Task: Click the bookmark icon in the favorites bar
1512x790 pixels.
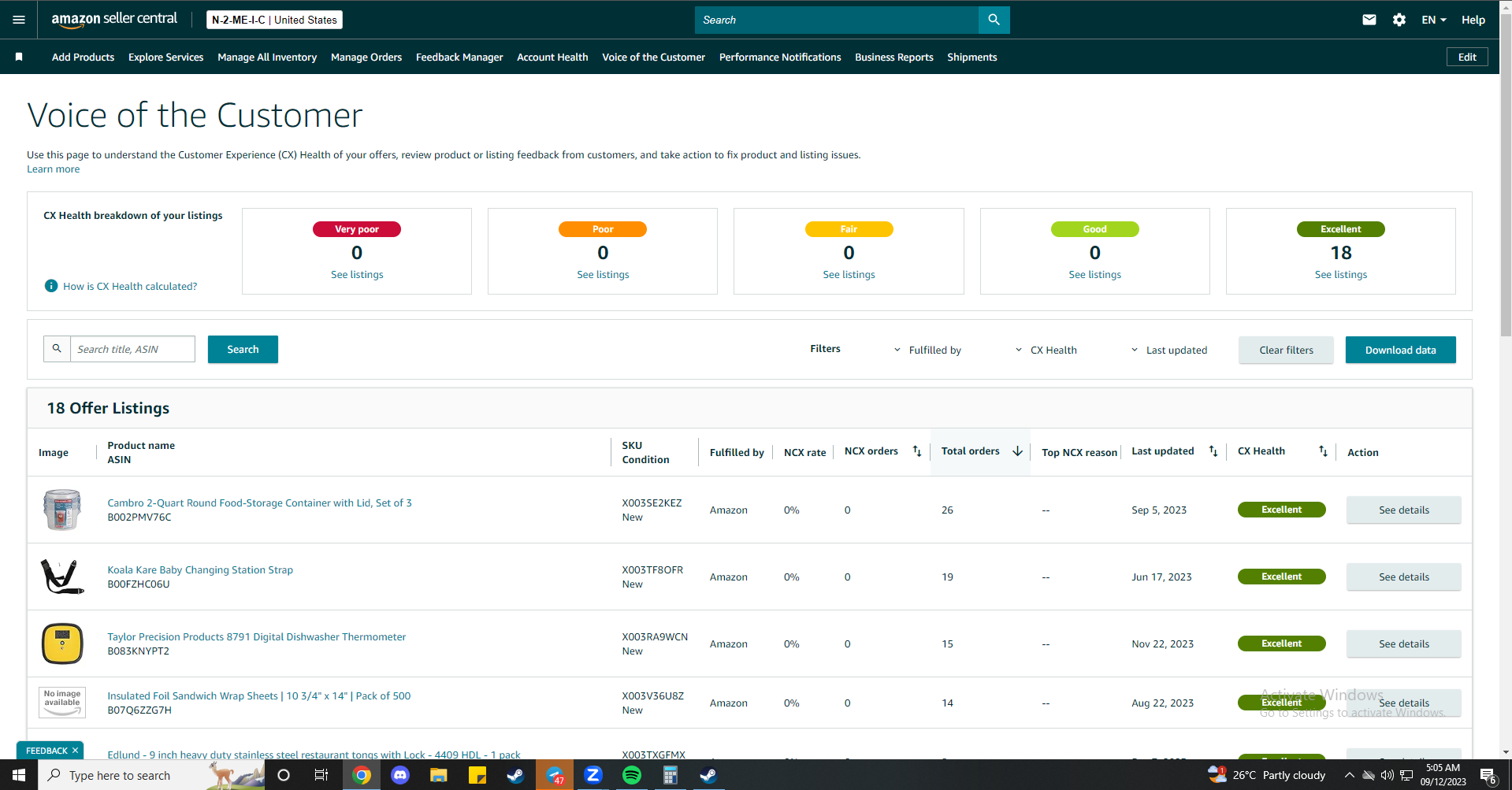Action: [19, 57]
